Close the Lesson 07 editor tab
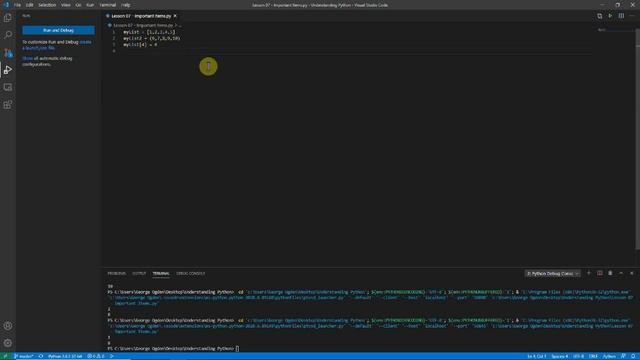Screen dimensions: 640x360 175,16
